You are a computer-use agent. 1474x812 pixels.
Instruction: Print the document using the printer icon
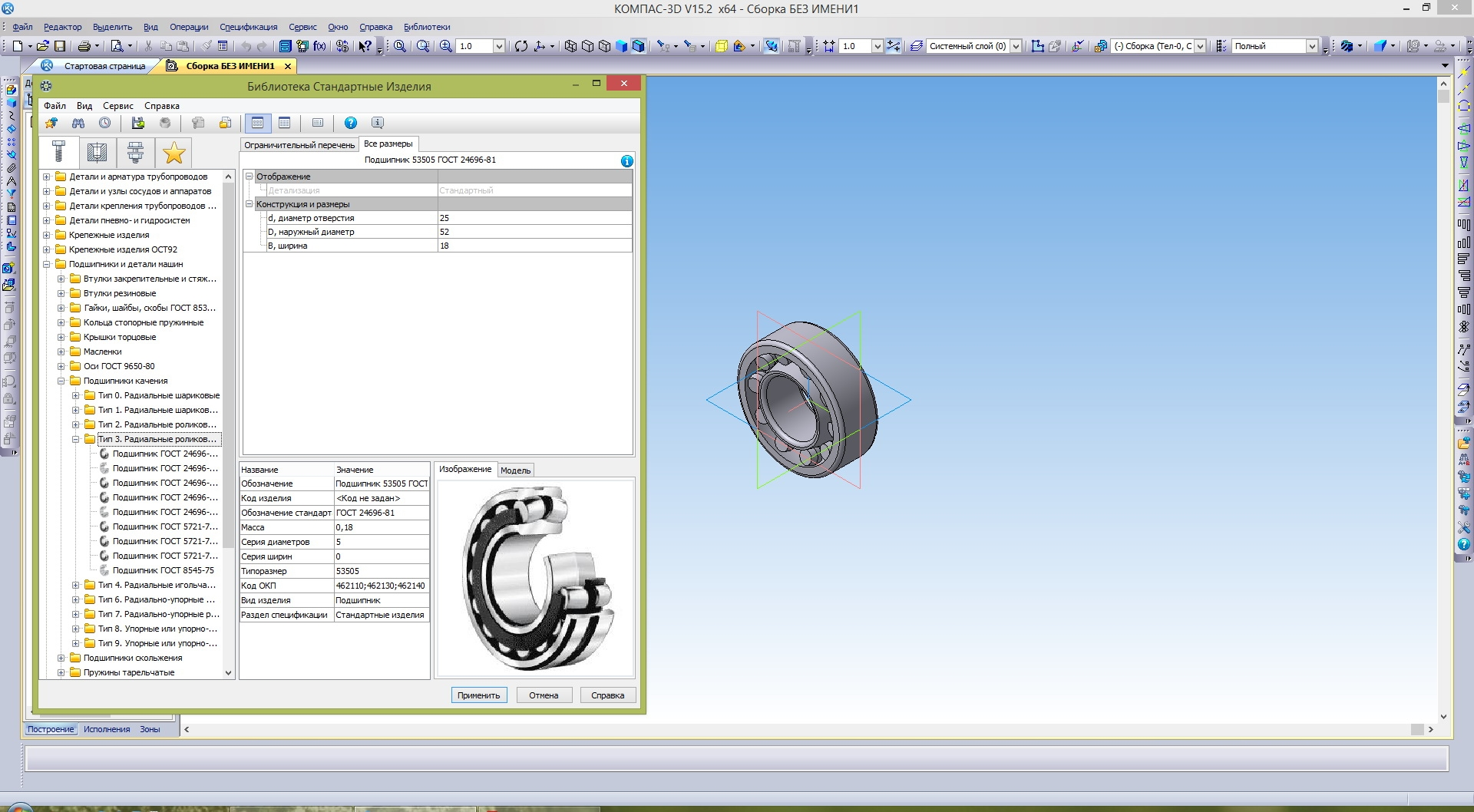click(x=84, y=46)
